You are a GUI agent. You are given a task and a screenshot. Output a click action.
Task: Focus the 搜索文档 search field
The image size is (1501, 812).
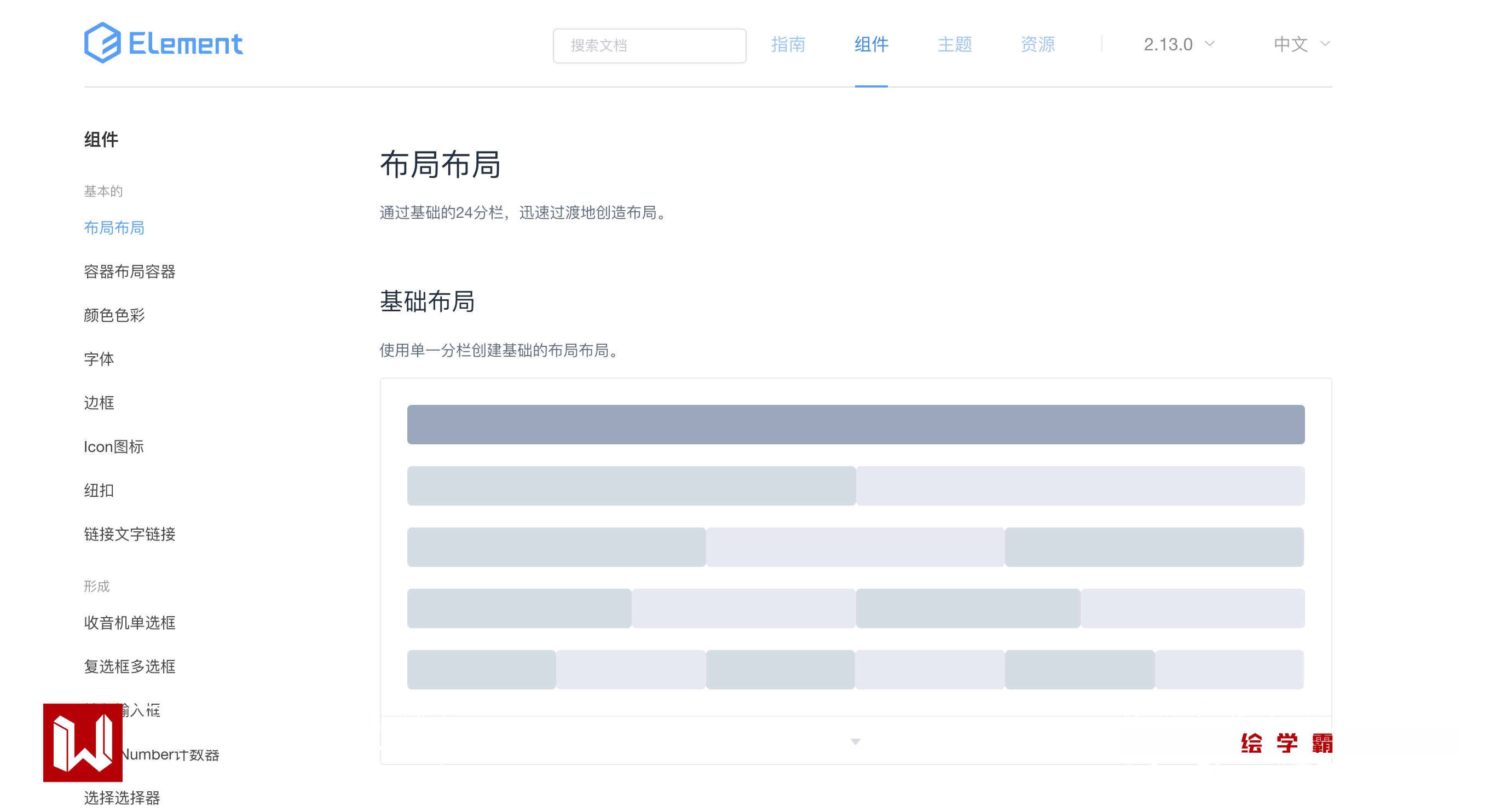[649, 45]
